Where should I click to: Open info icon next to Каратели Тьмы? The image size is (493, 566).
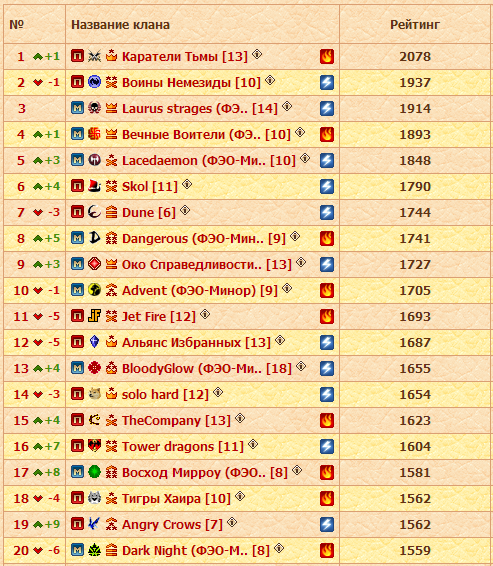pyautogui.click(x=257, y=54)
